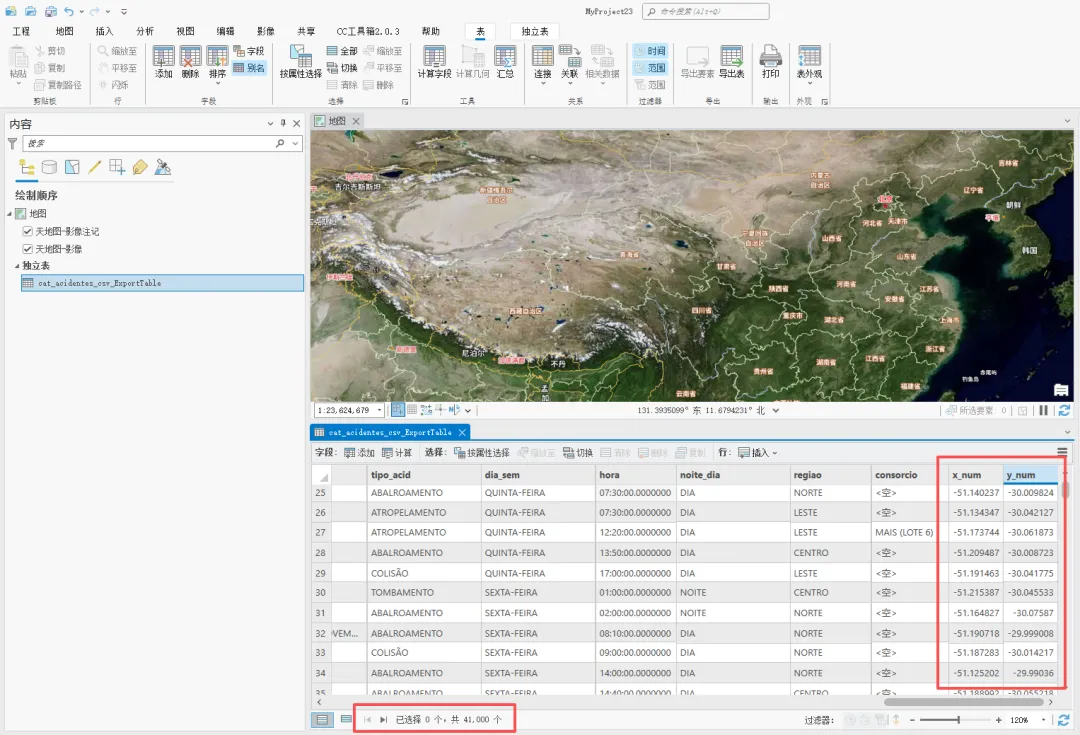Click the 导出表 export table icon
The height and width of the screenshot is (735, 1080).
(731, 62)
